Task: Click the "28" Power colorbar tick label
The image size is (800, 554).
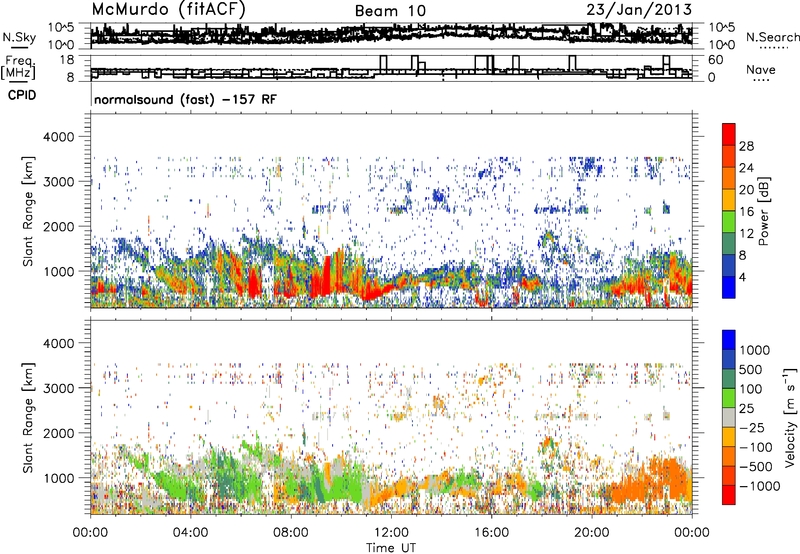Action: pos(746,146)
